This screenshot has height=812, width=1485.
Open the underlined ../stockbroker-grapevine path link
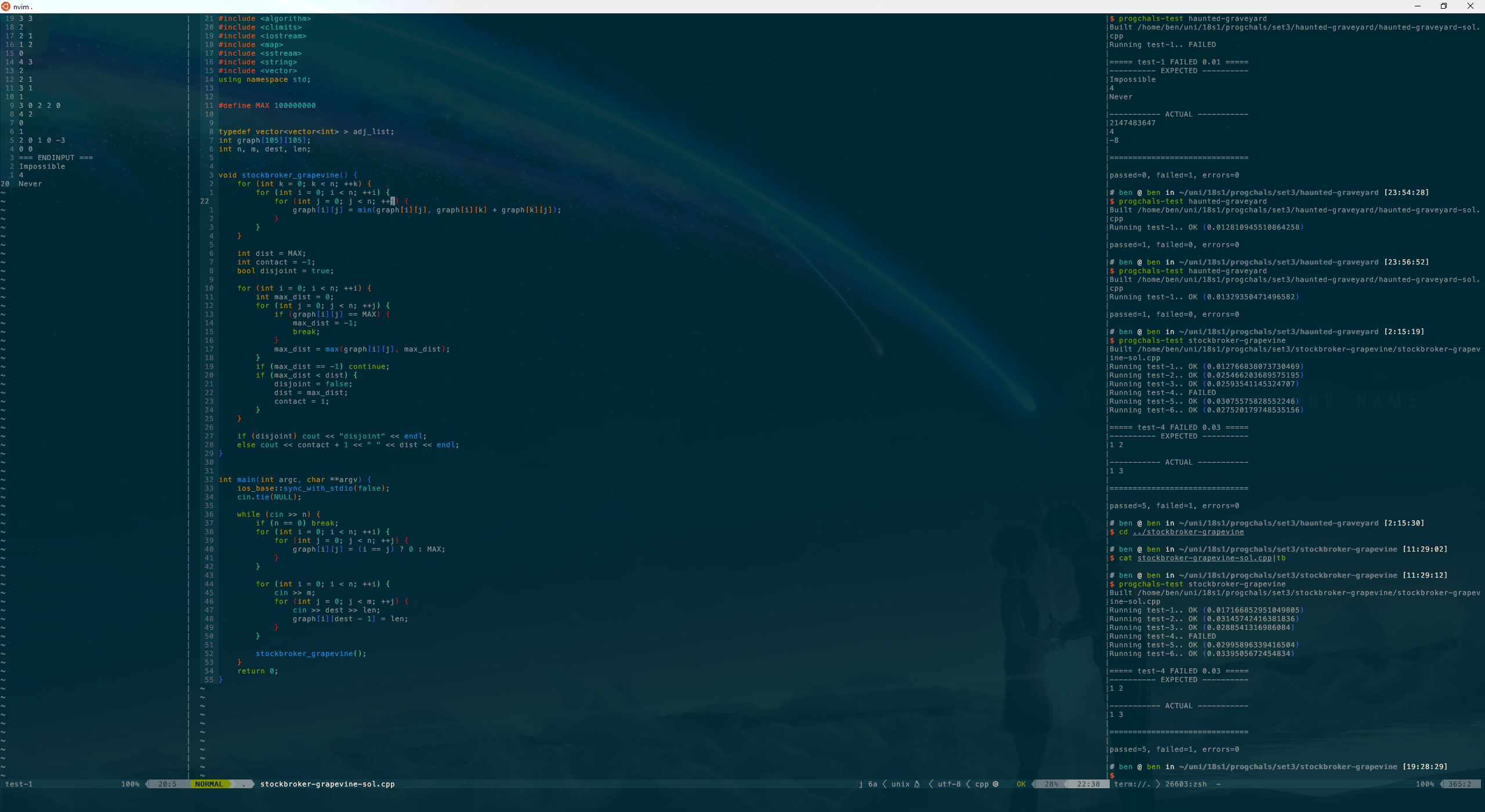tap(1189, 532)
